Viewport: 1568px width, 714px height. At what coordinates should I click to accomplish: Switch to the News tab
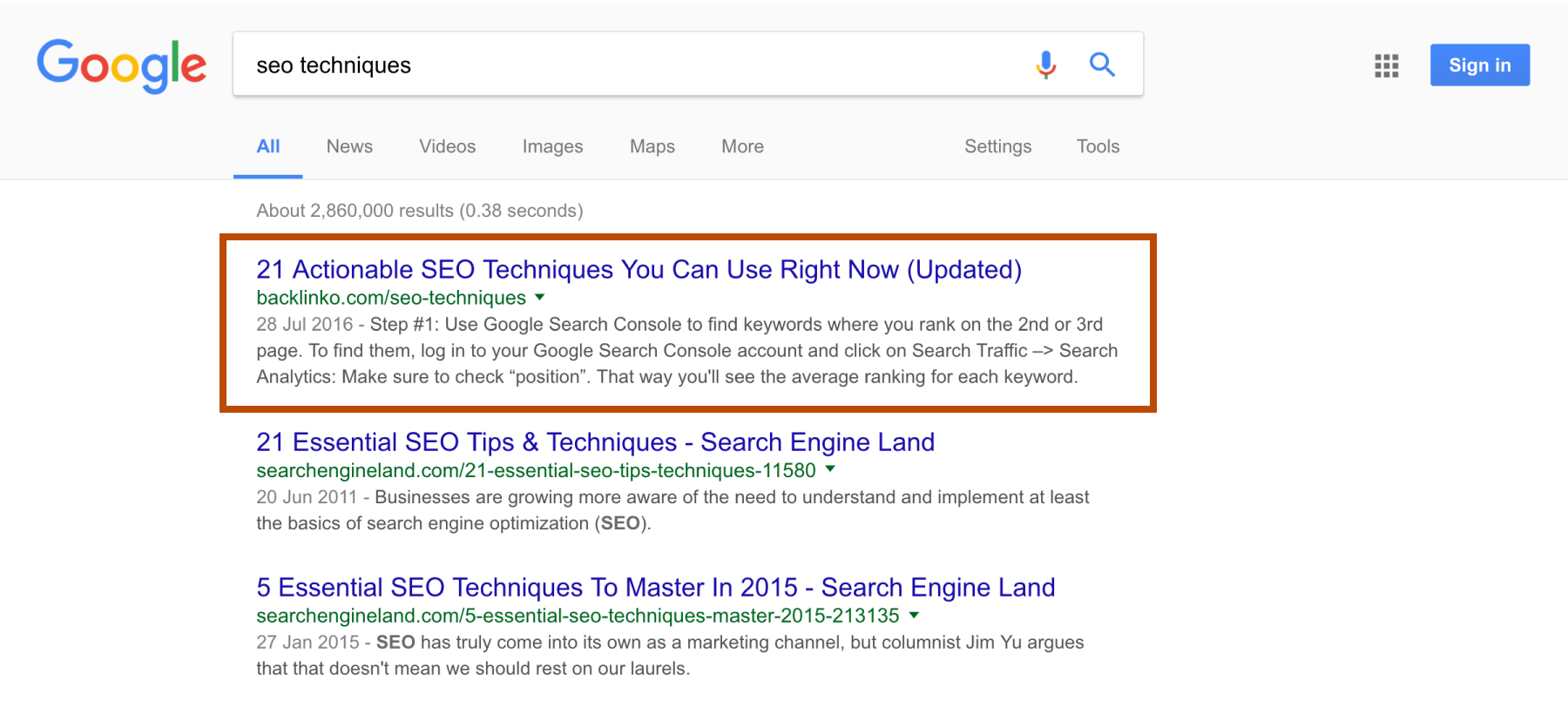(x=349, y=146)
